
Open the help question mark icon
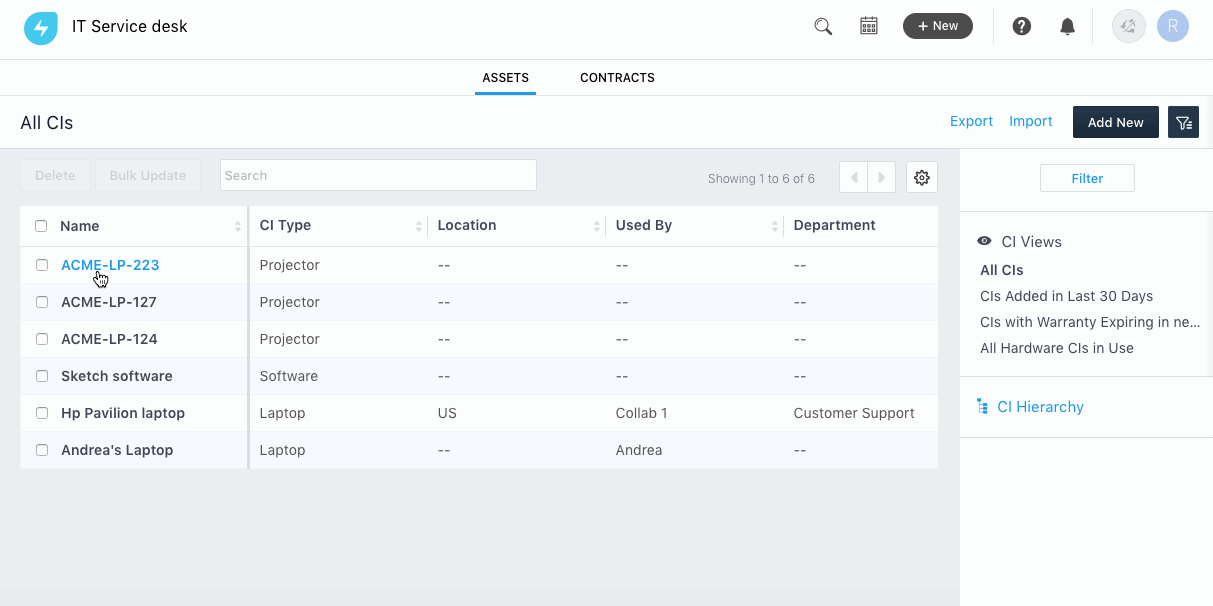(x=1021, y=27)
